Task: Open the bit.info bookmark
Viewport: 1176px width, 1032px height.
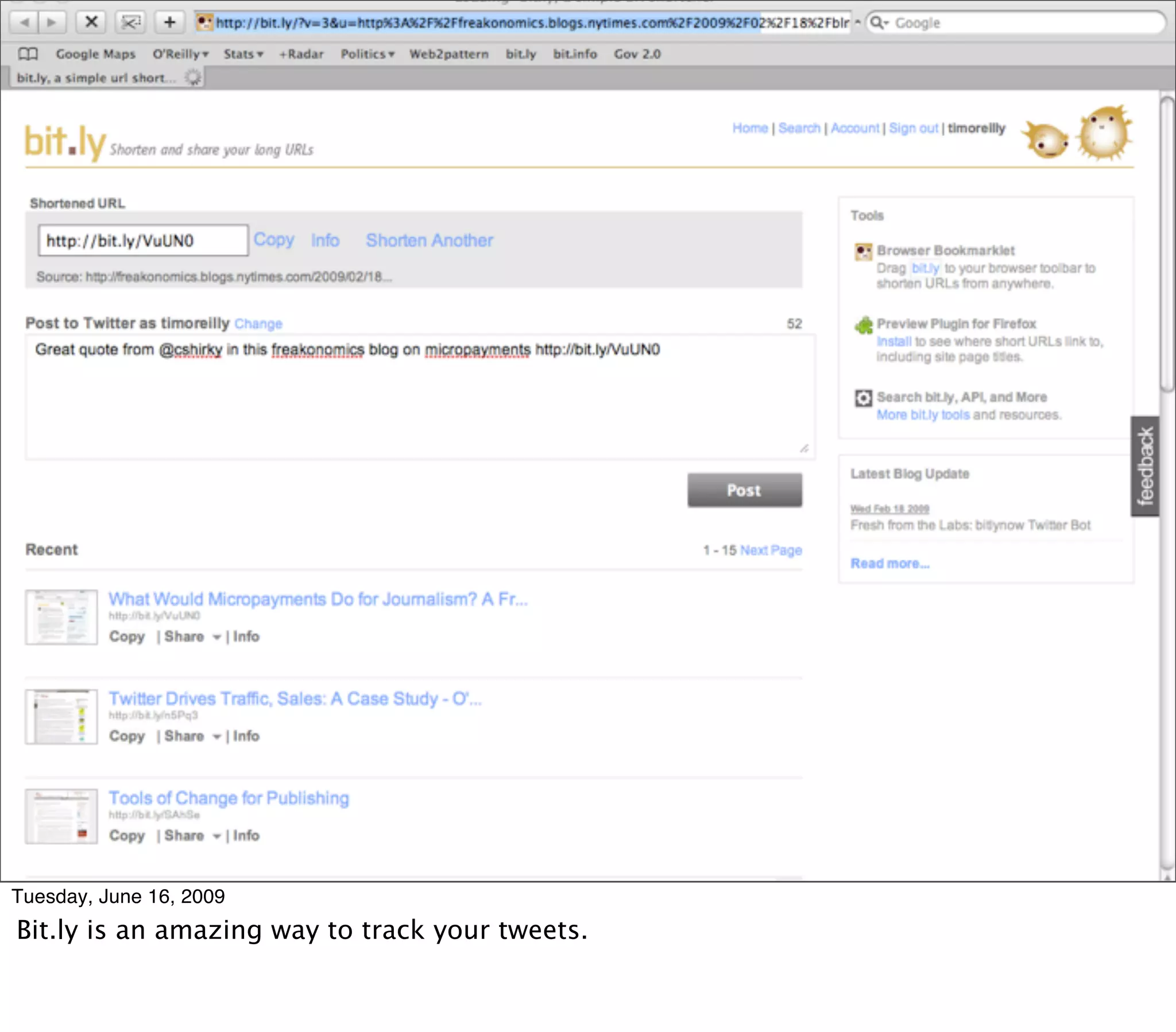Action: 575,54
